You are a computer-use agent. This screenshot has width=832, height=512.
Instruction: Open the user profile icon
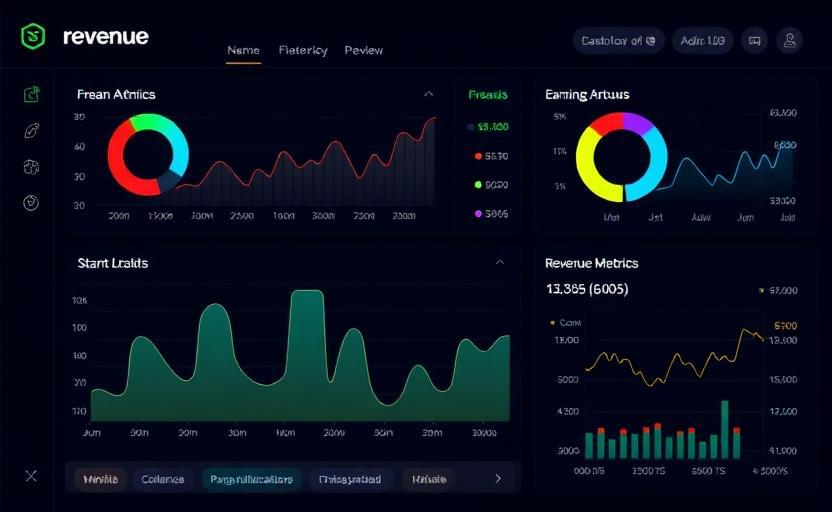pyautogui.click(x=790, y=40)
